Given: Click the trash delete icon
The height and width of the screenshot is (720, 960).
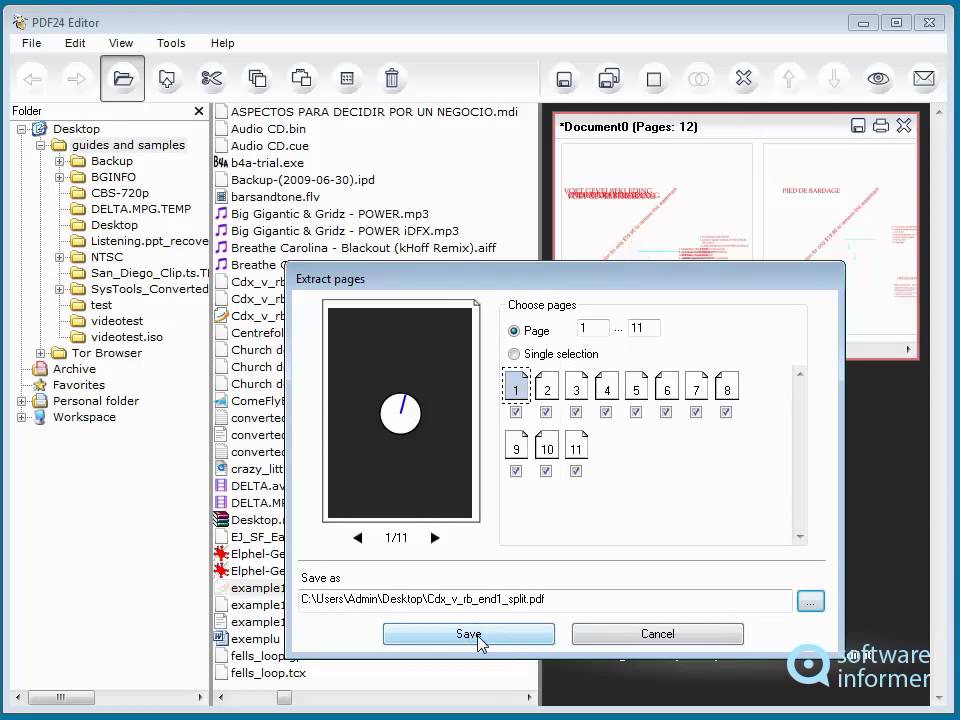Looking at the screenshot, I should (392, 78).
